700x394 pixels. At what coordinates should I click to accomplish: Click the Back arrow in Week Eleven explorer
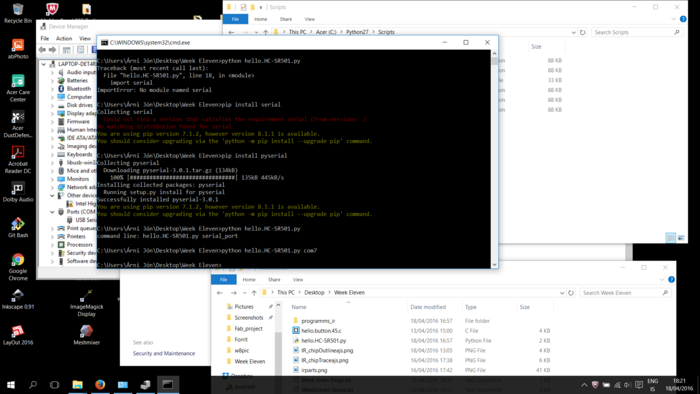[x=220, y=293]
